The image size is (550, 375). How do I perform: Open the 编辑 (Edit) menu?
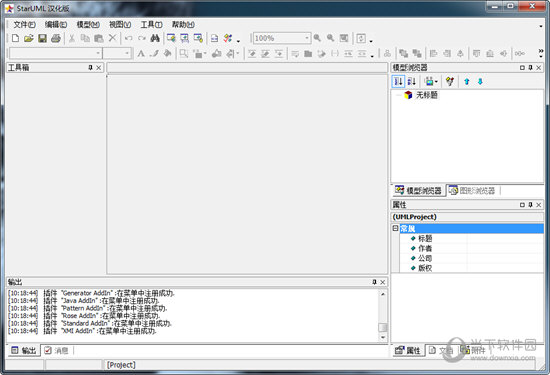pos(56,25)
